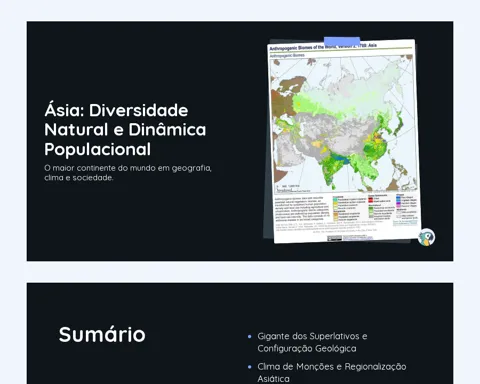The image size is (480, 384).
Task: Click the green legend color swatches
Action: pyautogui.click(x=371, y=212)
